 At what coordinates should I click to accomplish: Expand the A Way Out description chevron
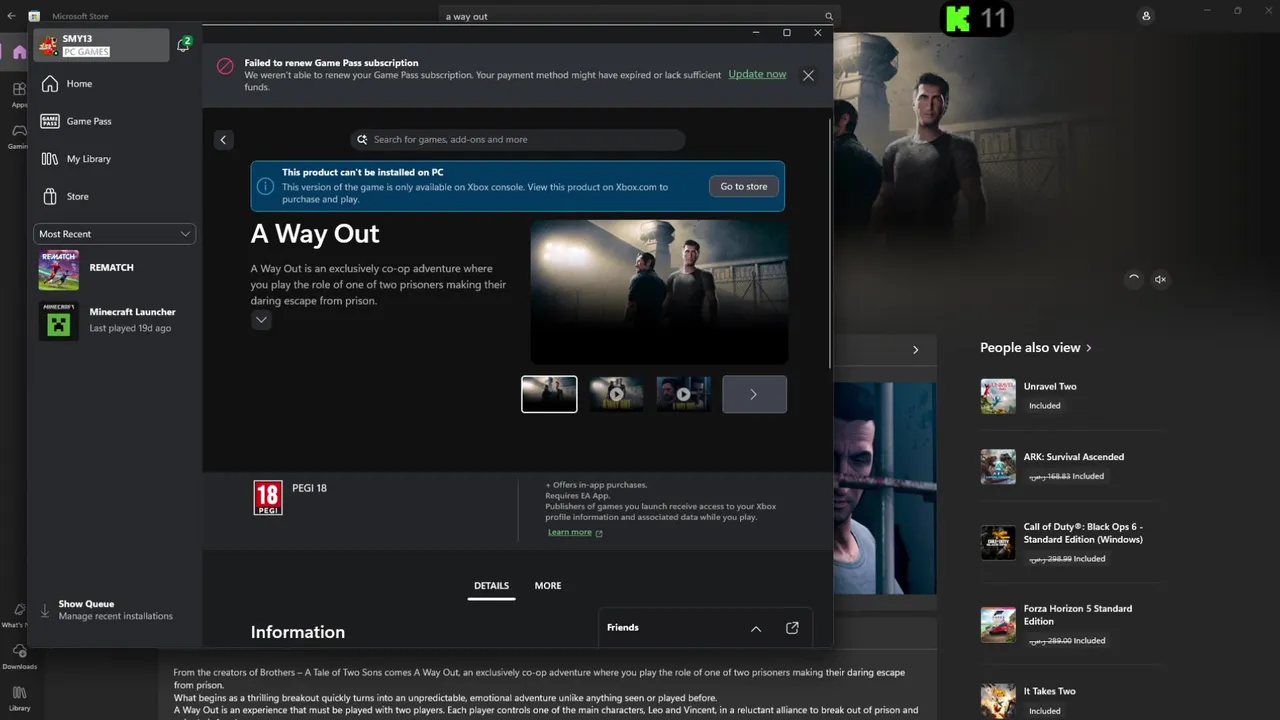[x=261, y=320]
